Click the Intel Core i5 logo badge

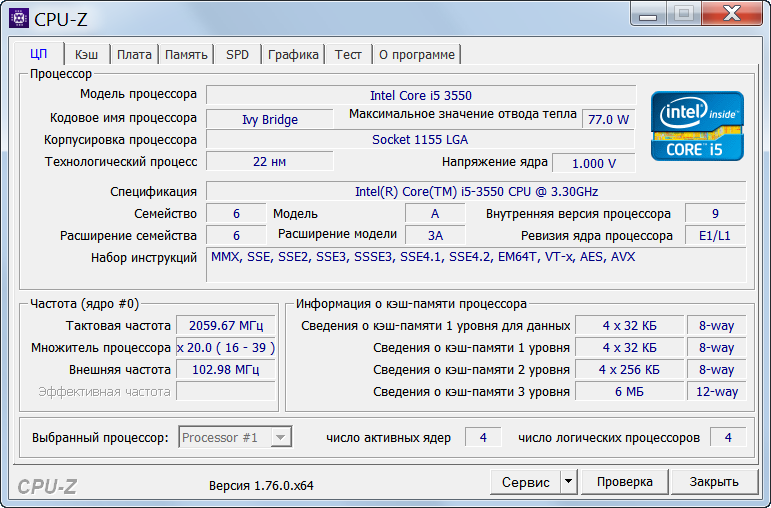click(x=697, y=126)
